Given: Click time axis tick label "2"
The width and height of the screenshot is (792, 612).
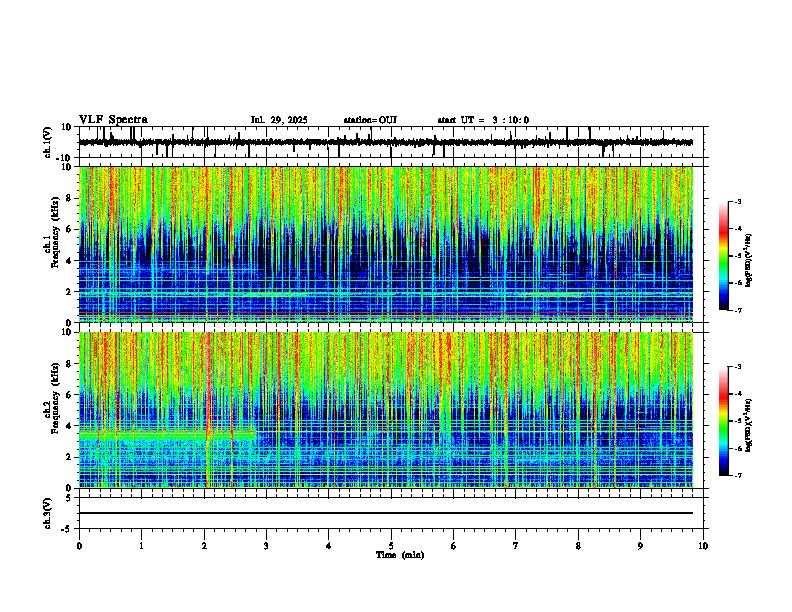Looking at the screenshot, I should point(204,546).
